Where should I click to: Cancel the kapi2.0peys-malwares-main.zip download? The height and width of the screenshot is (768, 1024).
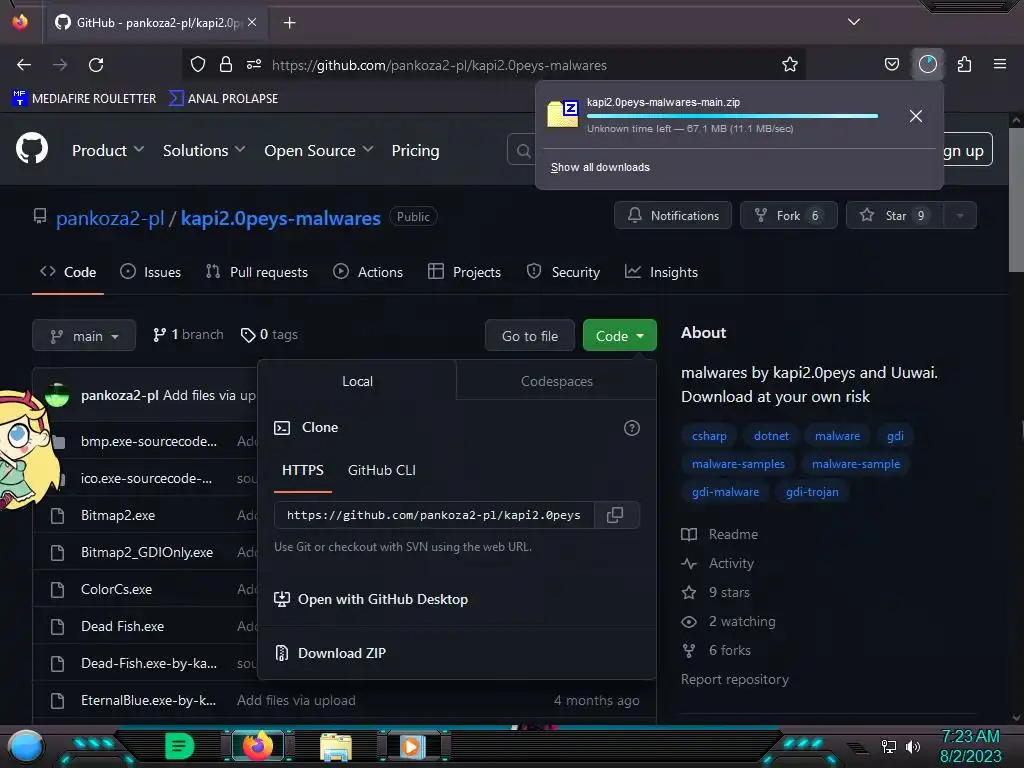(x=916, y=116)
